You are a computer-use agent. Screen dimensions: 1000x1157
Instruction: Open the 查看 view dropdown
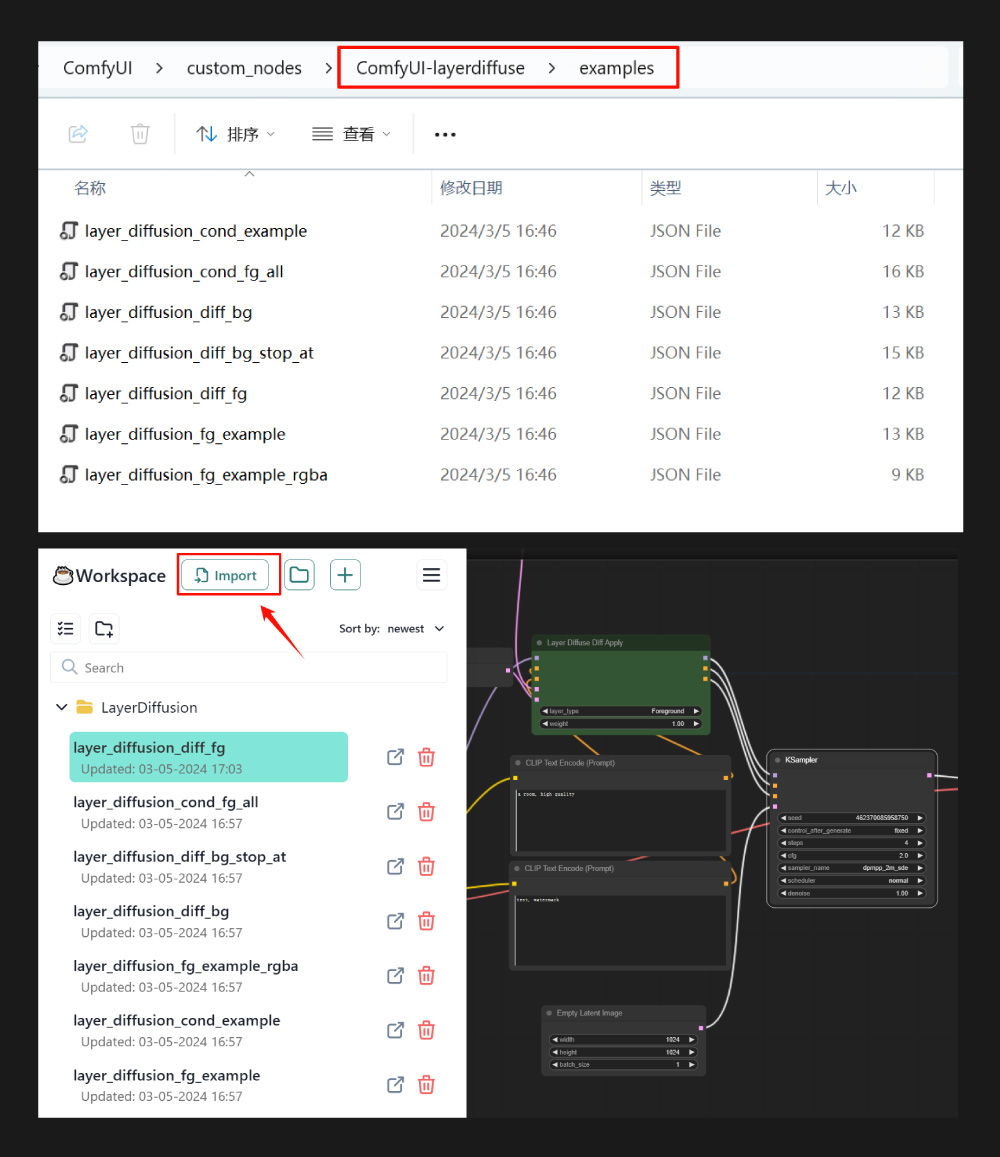click(351, 134)
